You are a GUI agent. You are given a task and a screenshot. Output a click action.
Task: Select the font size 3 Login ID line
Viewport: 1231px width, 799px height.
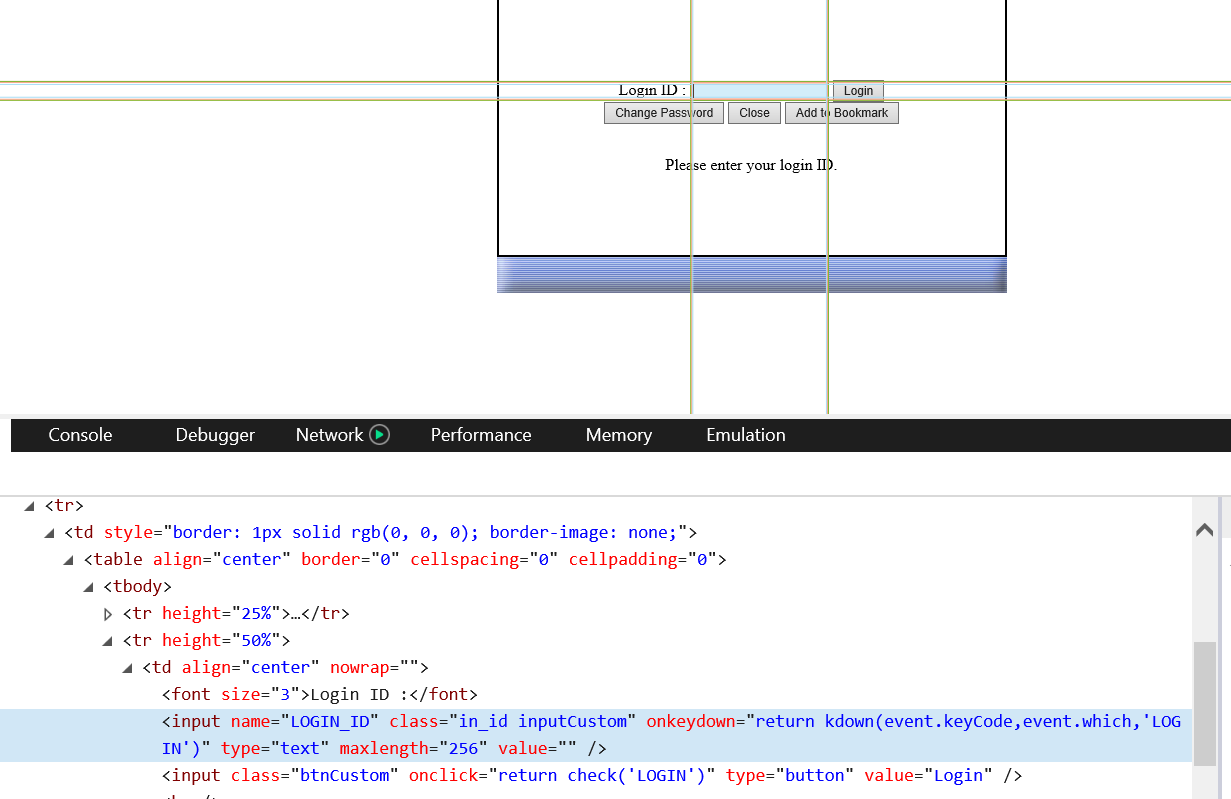pyautogui.click(x=320, y=694)
